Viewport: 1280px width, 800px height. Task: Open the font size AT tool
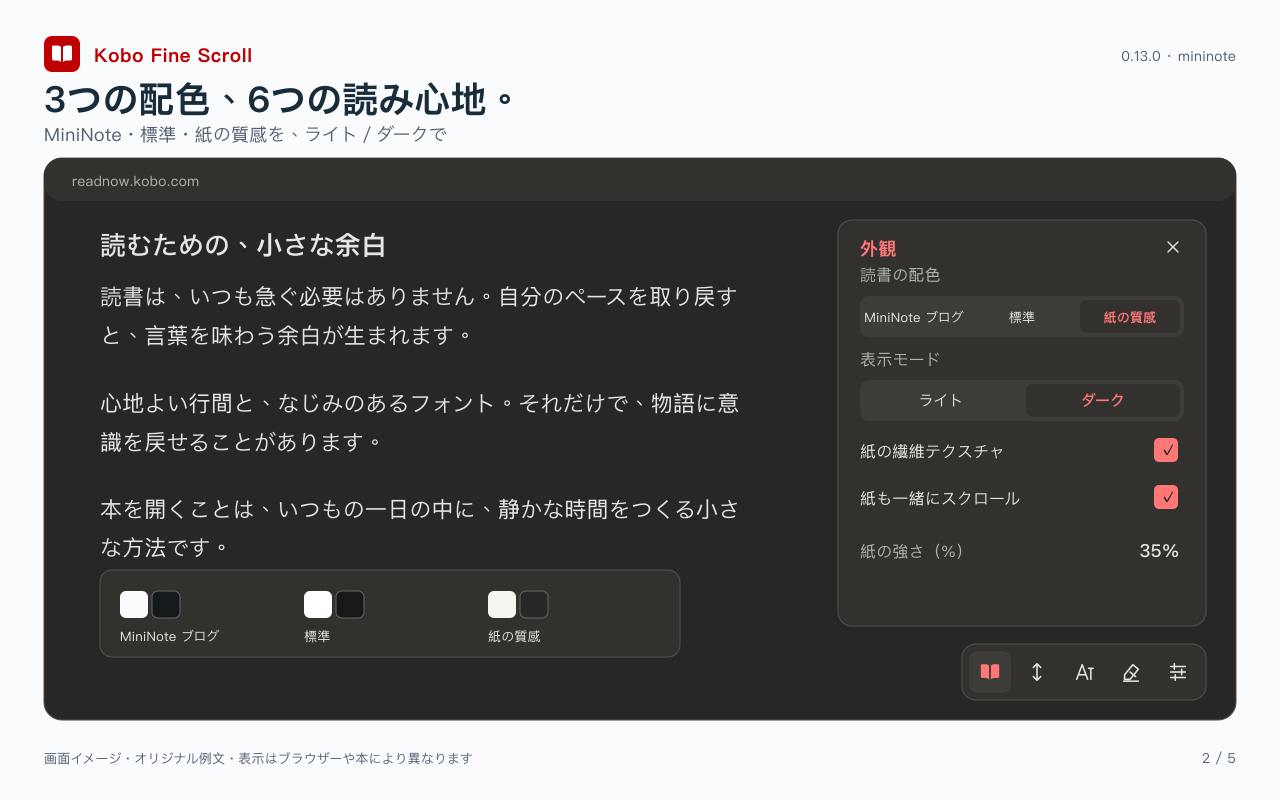(x=1084, y=672)
